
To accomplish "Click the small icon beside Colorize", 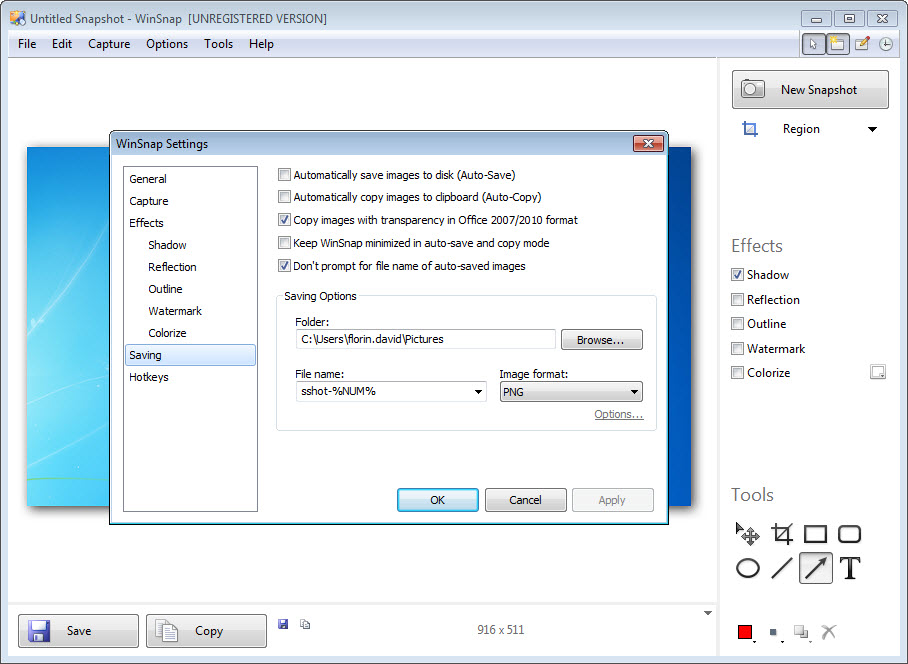I will 878,372.
